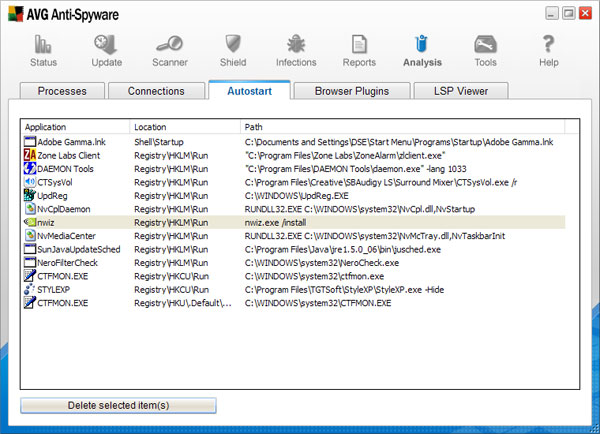
Task: Close the AVG Anti-Spyware window
Action: pyautogui.click(x=585, y=14)
